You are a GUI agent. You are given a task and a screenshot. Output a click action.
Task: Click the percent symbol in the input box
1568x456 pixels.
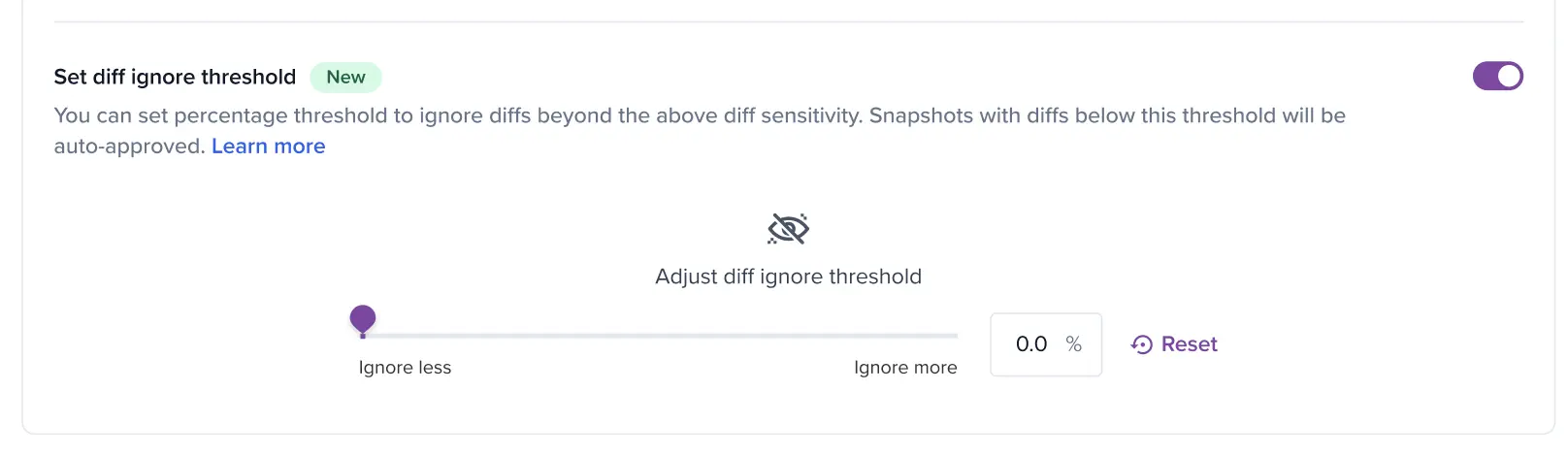(1073, 343)
